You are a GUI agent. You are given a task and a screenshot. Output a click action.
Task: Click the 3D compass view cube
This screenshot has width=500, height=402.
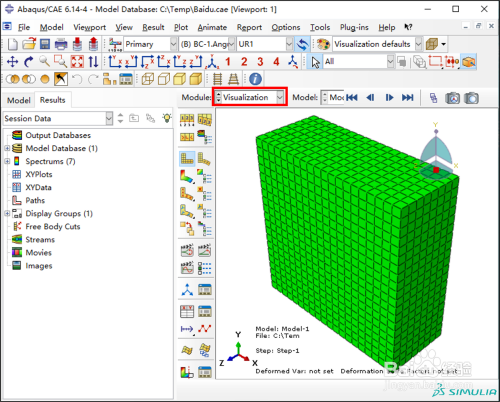click(x=436, y=152)
